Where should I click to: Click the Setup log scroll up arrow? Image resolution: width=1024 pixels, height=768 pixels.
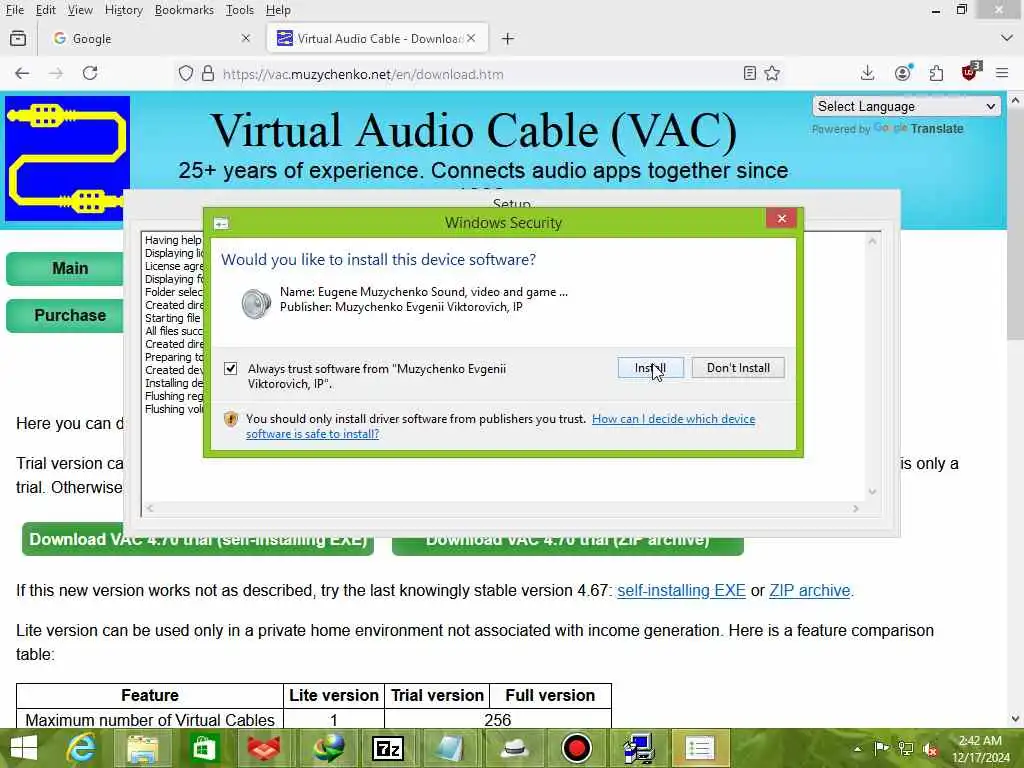tap(872, 241)
